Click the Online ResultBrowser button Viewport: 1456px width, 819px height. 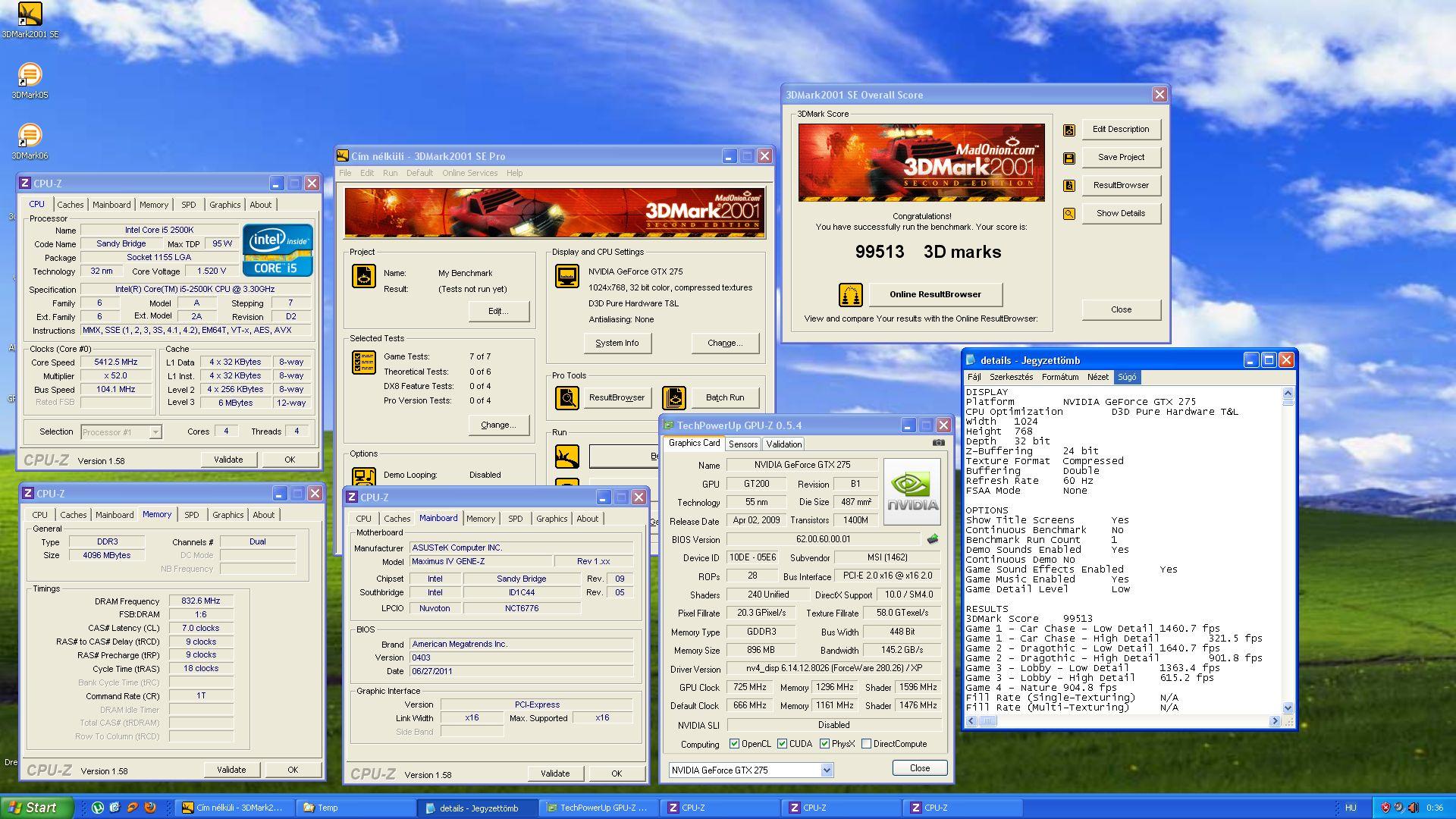click(935, 294)
